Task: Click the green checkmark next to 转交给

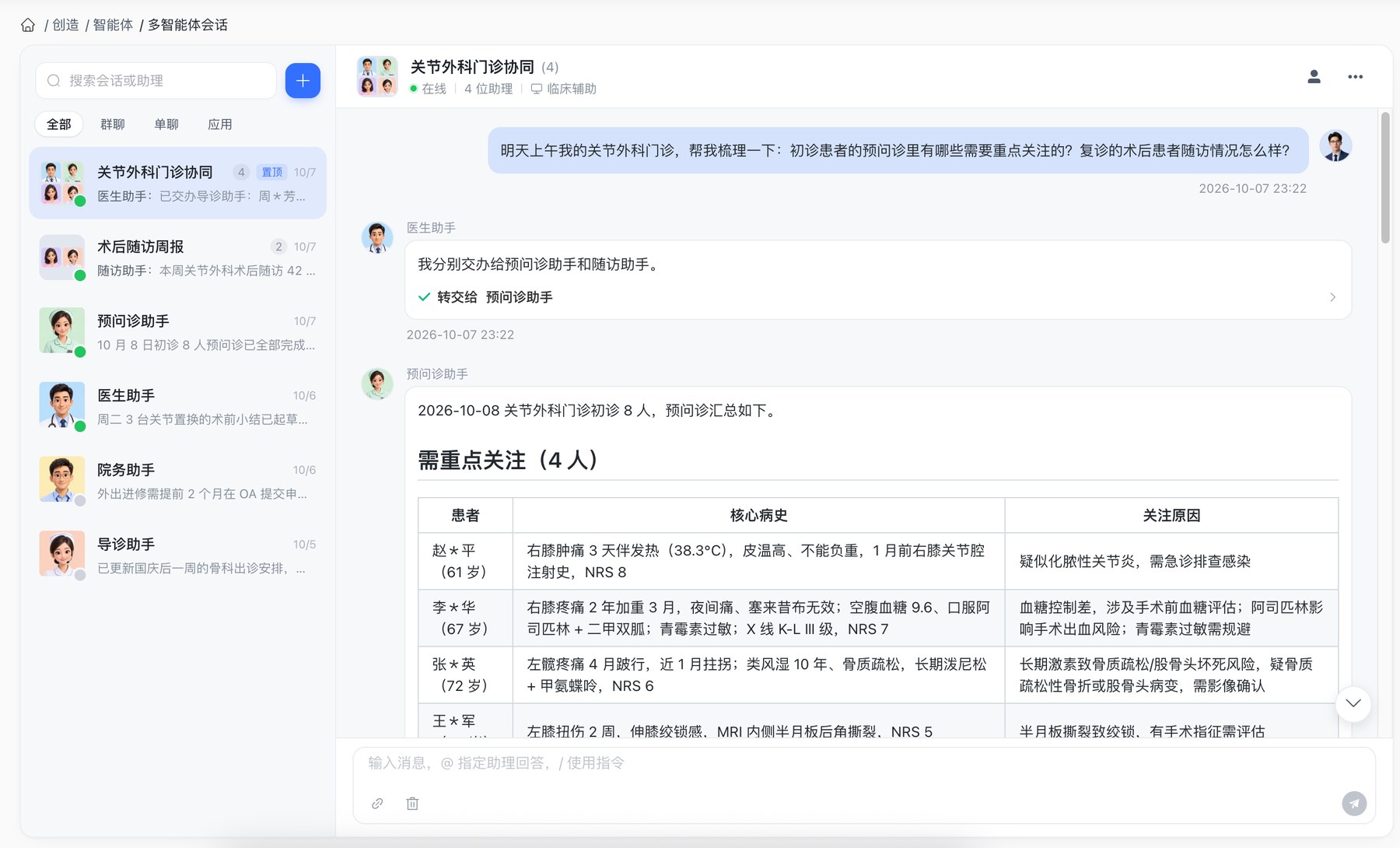Action: [424, 297]
